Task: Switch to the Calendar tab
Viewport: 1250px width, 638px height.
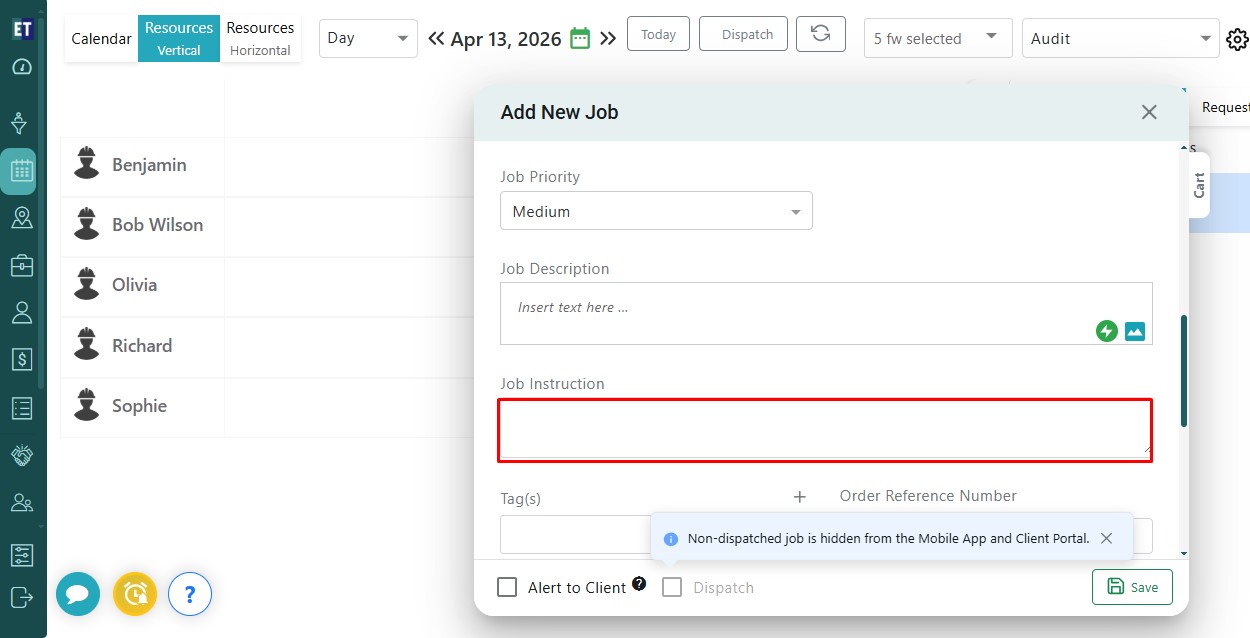Action: coord(101,39)
